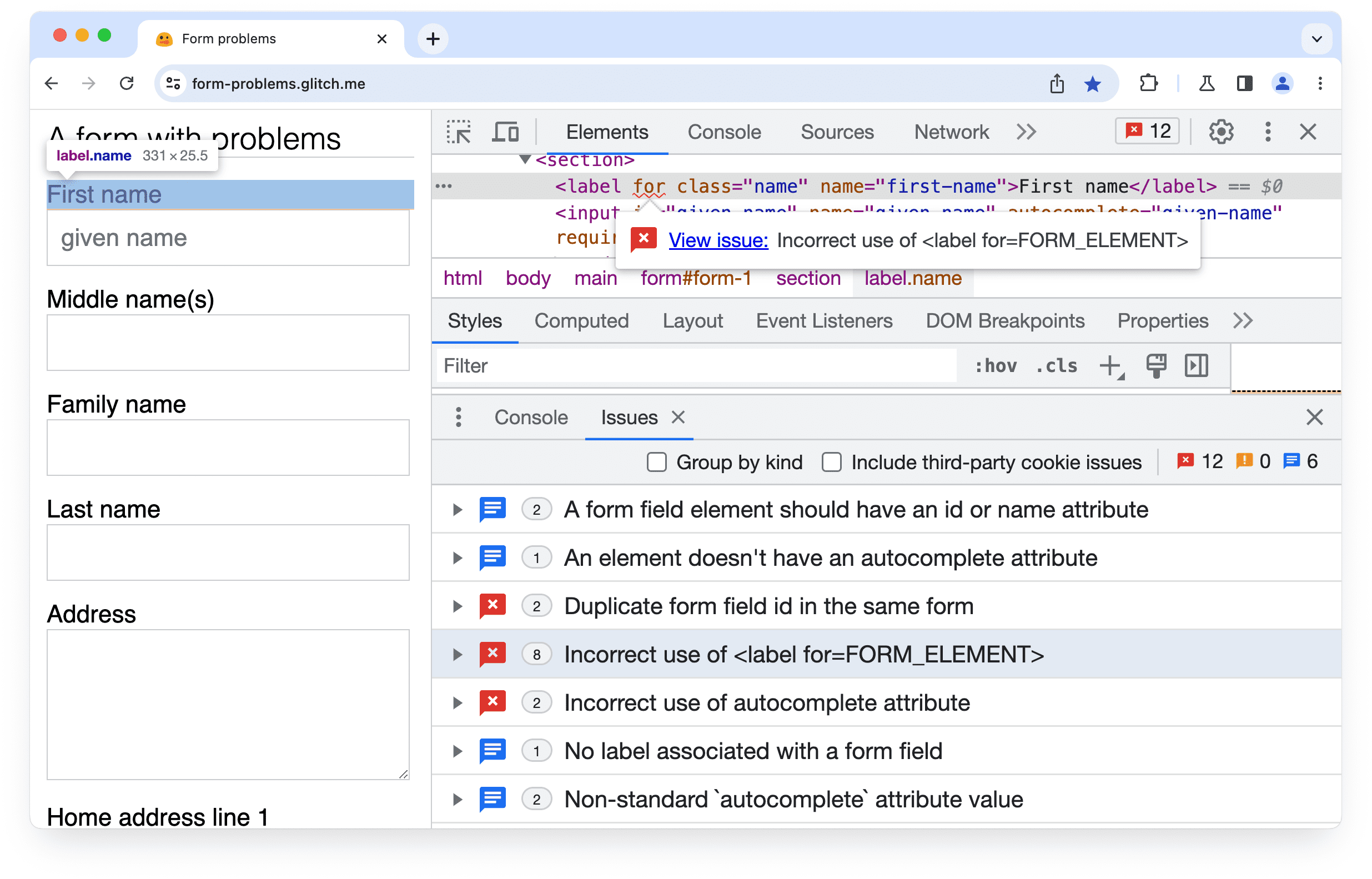This screenshot has width=1372, height=879.
Task: Click the device toolbar toggle icon
Action: tap(505, 132)
